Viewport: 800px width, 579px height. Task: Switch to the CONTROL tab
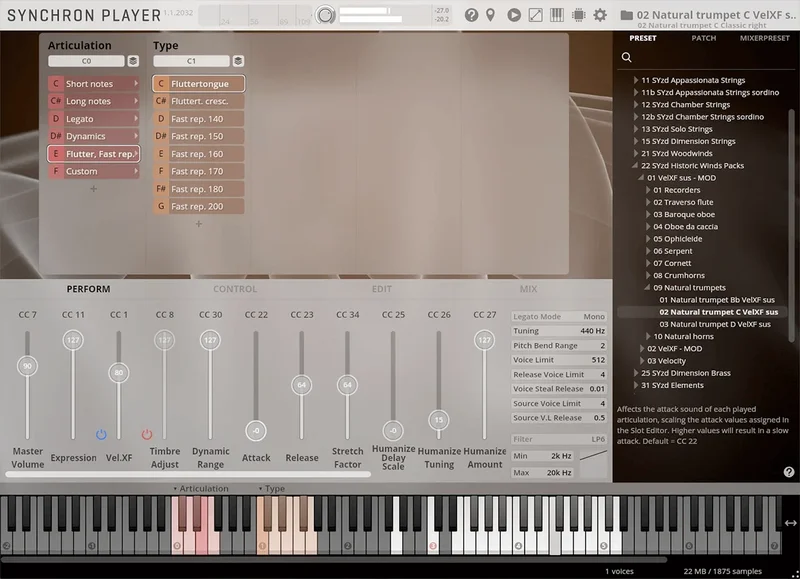click(235, 289)
